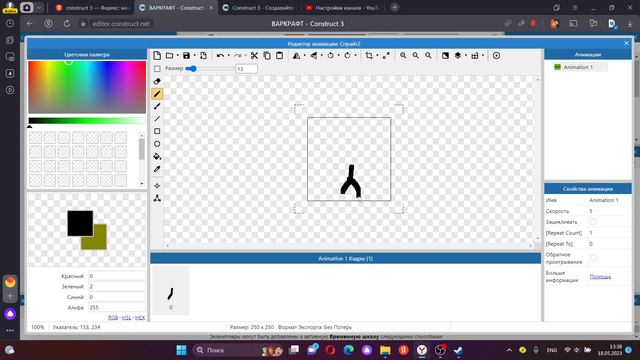Image resolution: width=640 pixels, height=360 pixels.
Task: Open the dropdown next to the flip icon
Action: [x=322, y=56]
